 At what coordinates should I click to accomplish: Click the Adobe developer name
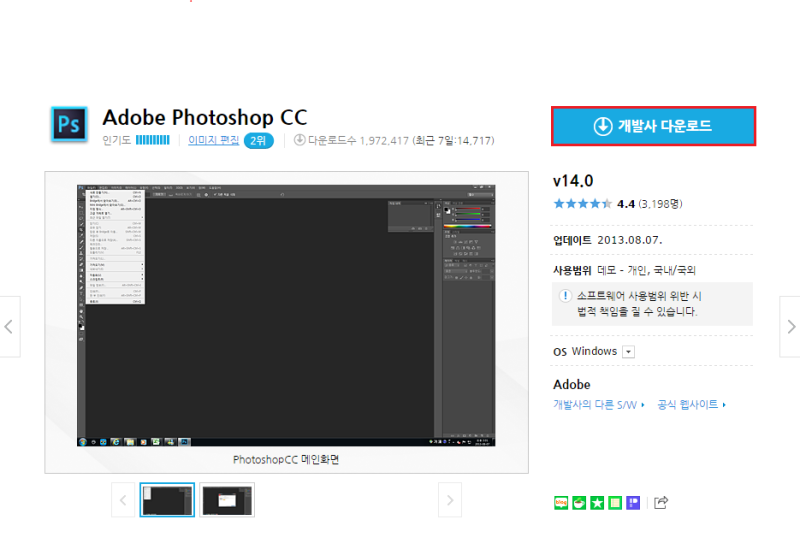tap(571, 385)
